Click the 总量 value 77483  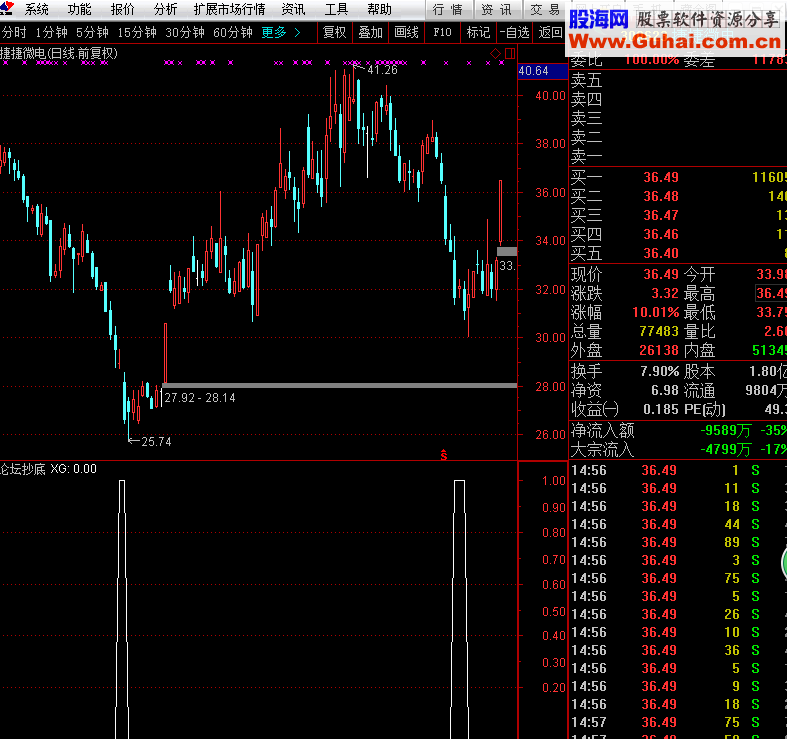pos(659,331)
